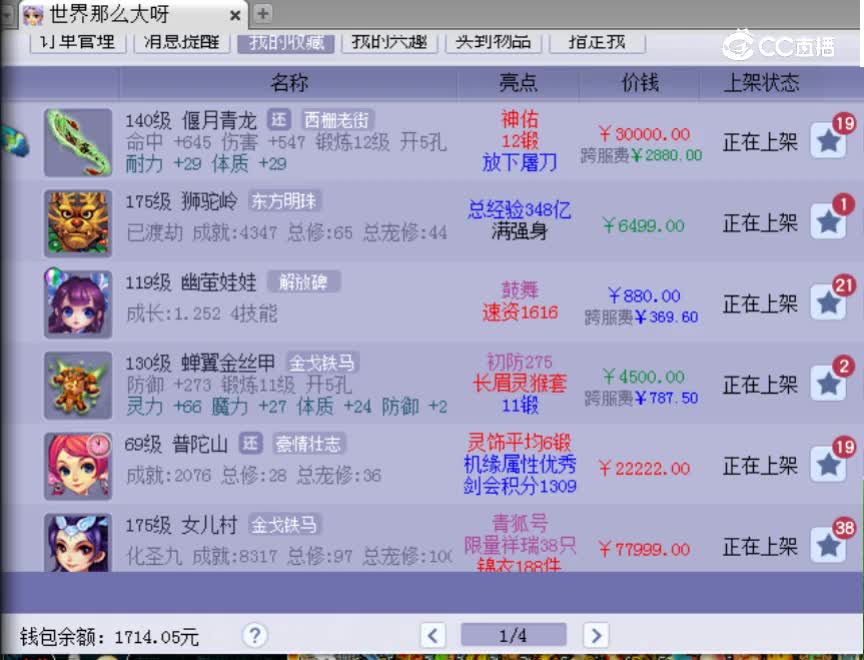Click the 金戈铁马 tag on 蝉翼金丝甲
The width and height of the screenshot is (864, 660).
click(x=322, y=363)
